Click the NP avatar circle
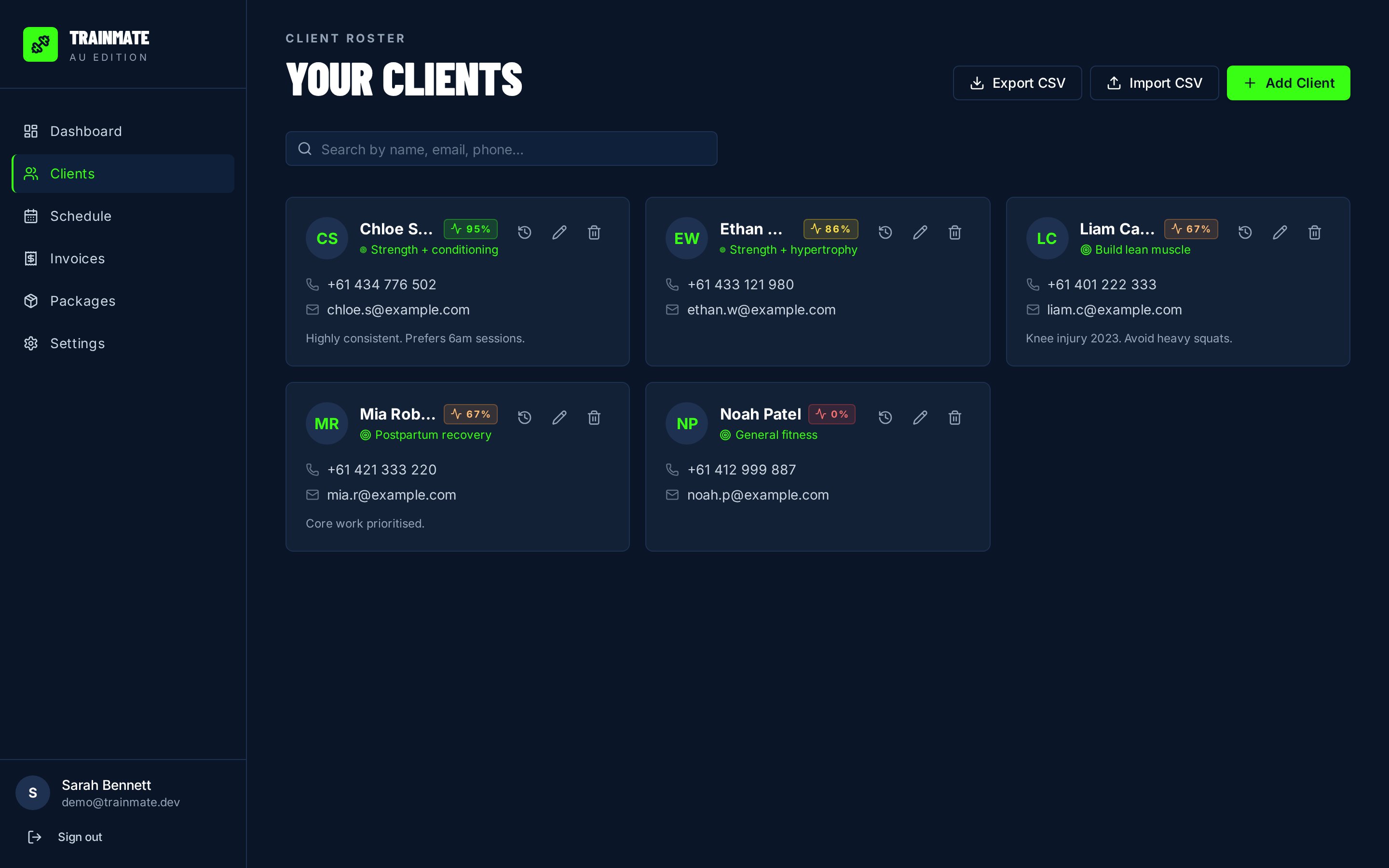This screenshot has height=868, width=1389. [x=686, y=423]
